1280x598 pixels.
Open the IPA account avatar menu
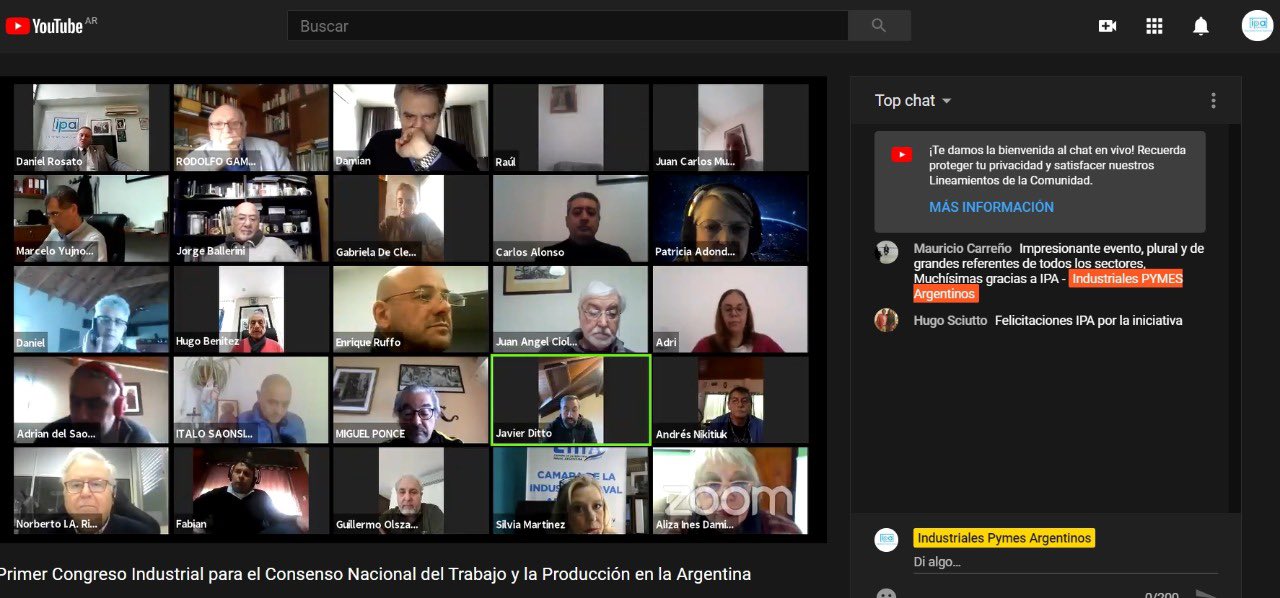1257,26
